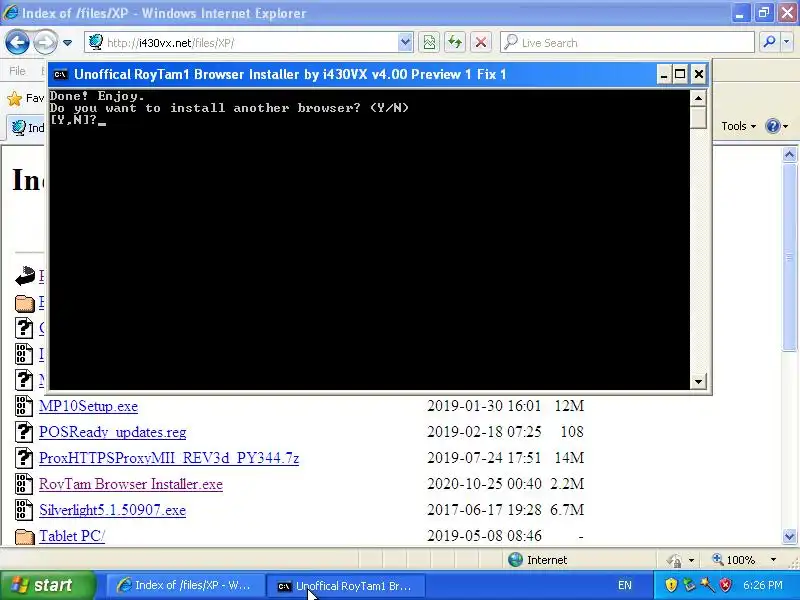Click the Safely Remove Hardware tray icon

(x=689, y=585)
